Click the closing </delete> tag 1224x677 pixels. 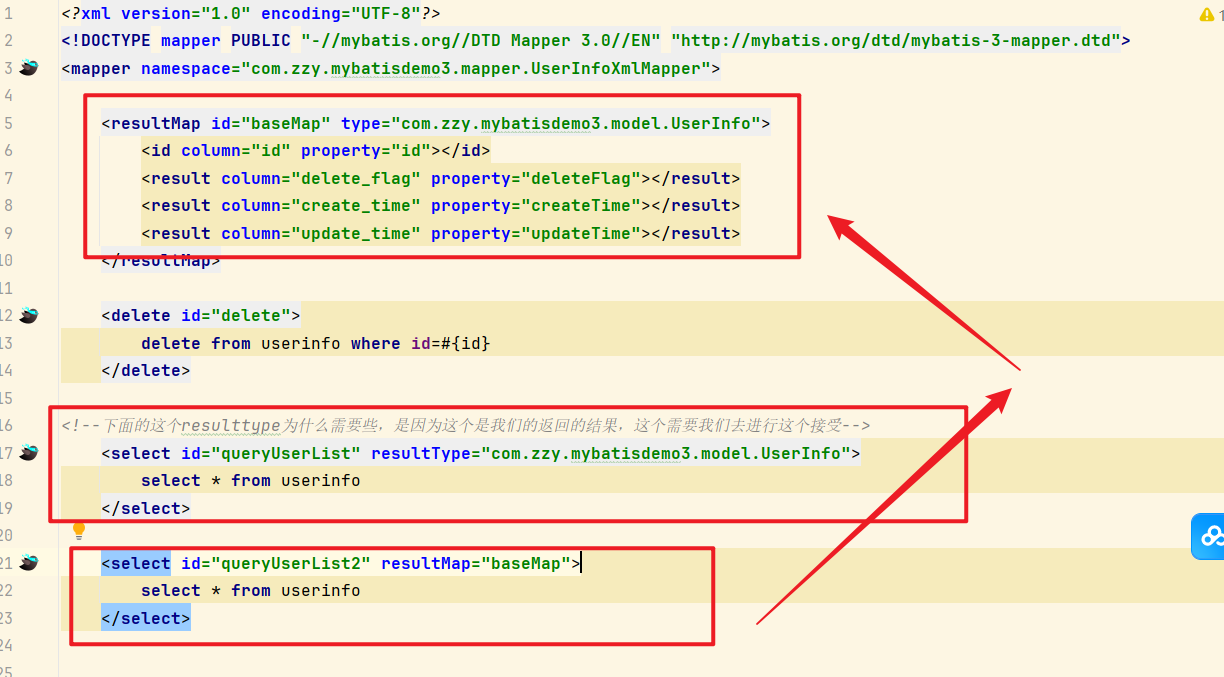coord(146,370)
